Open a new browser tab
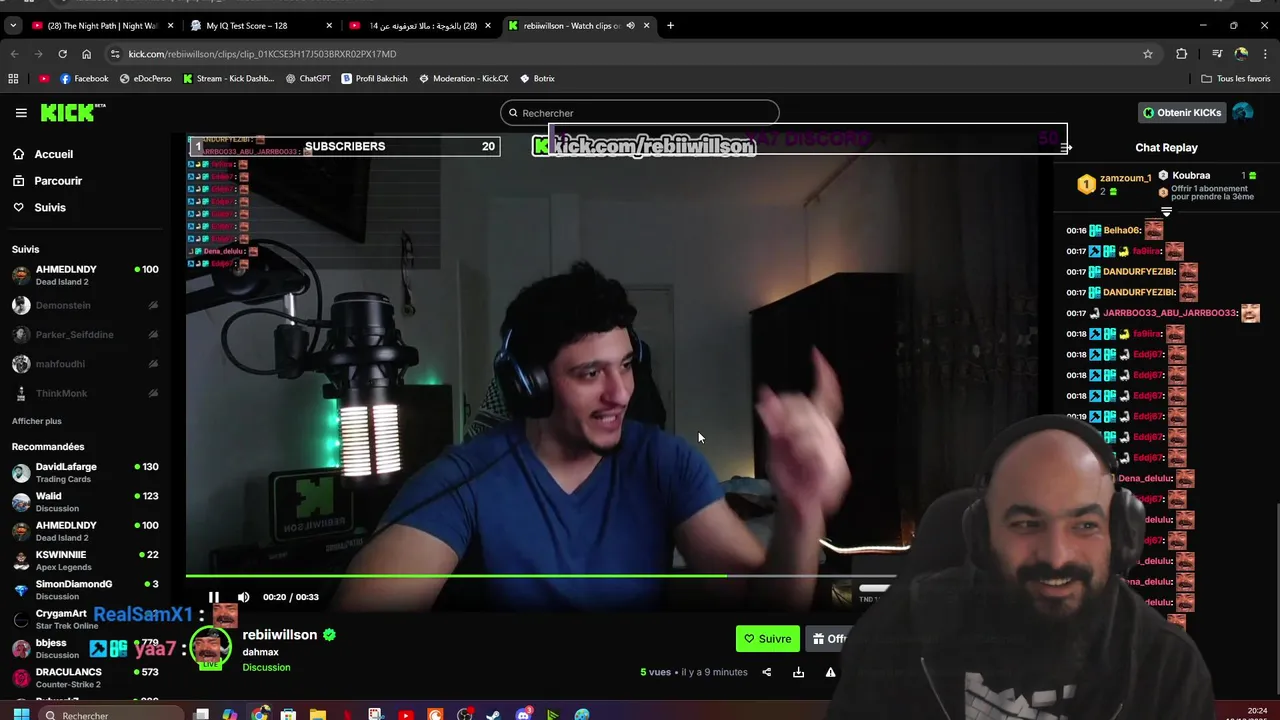Viewport: 1280px width, 720px height. pyautogui.click(x=670, y=26)
